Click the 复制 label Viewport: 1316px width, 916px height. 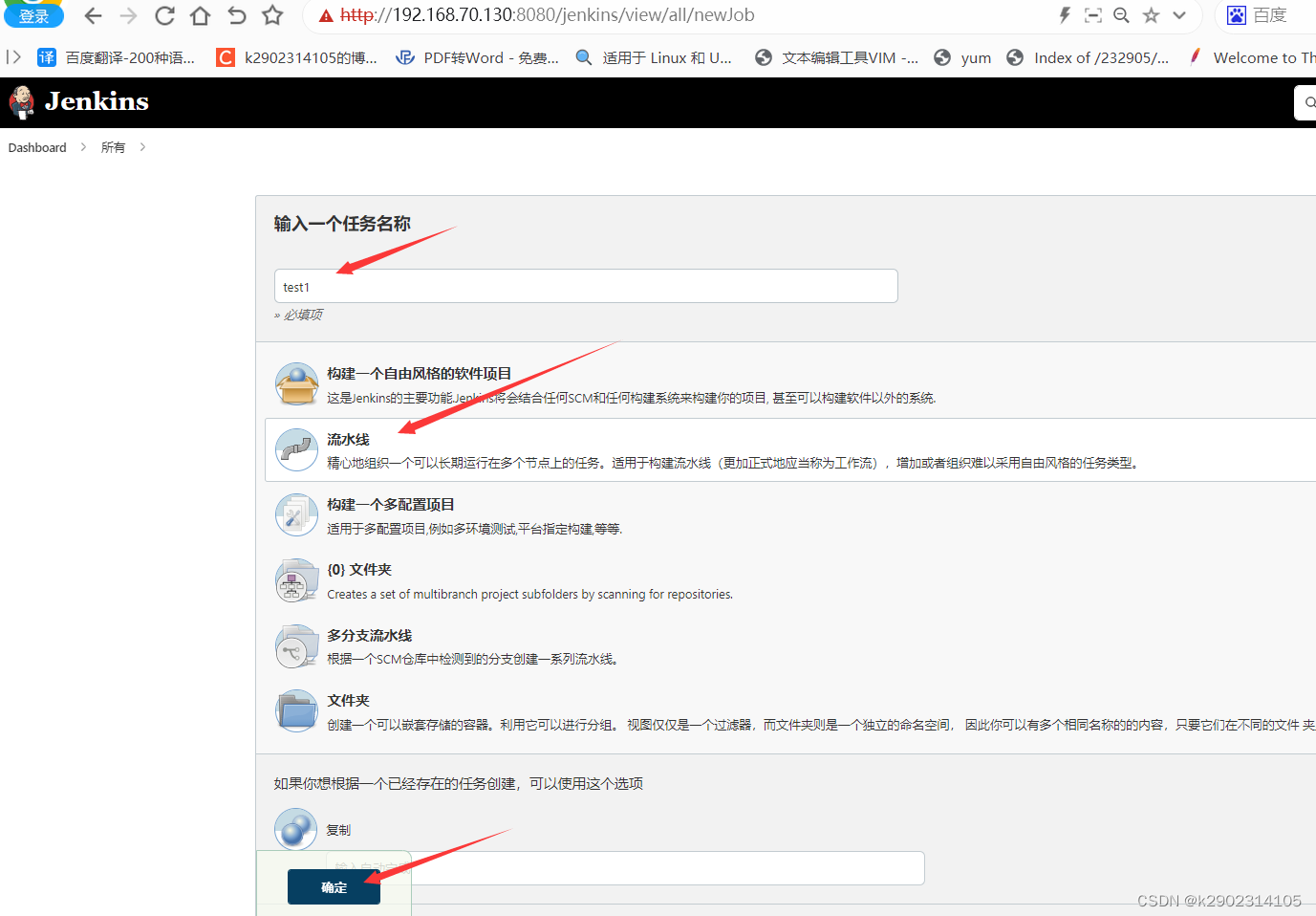(338, 830)
